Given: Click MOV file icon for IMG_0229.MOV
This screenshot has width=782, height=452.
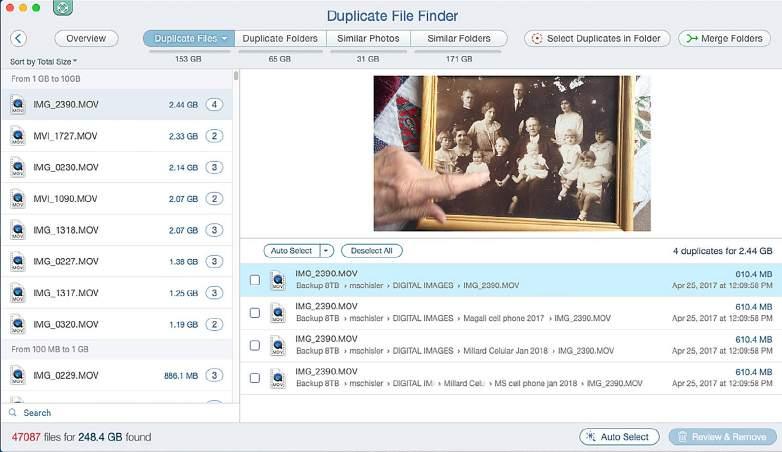Looking at the screenshot, I should coord(18,375).
